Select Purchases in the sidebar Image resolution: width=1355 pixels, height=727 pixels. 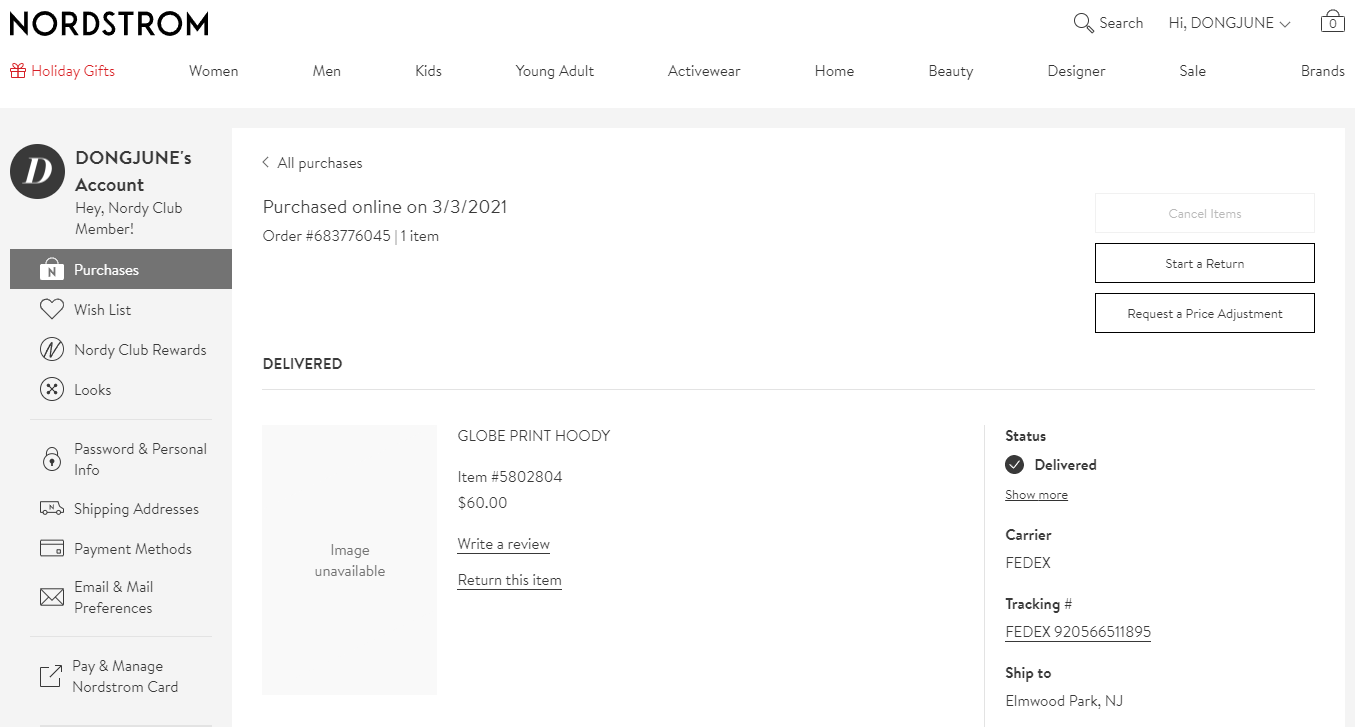[x=121, y=269]
